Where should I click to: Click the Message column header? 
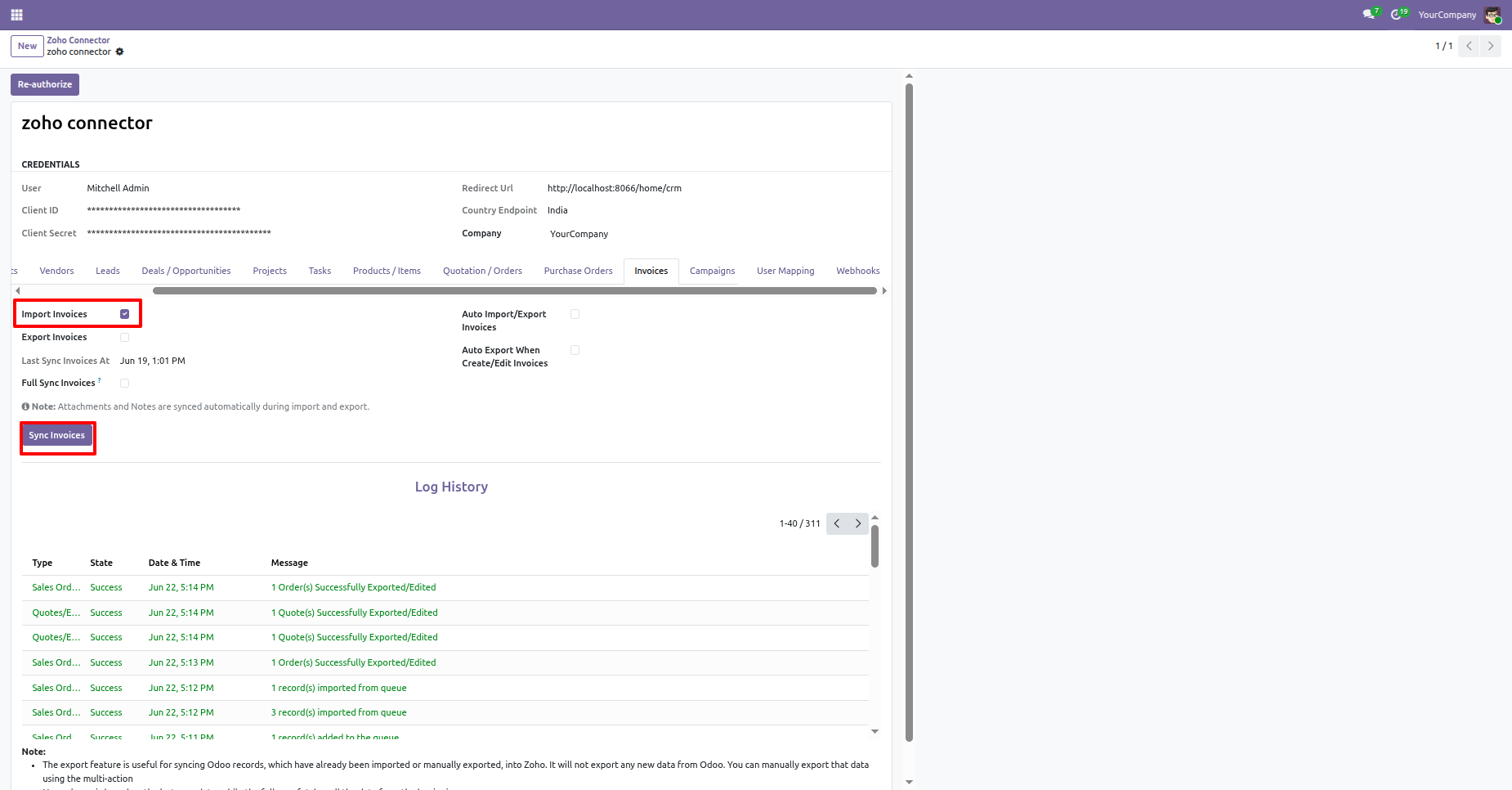click(289, 563)
